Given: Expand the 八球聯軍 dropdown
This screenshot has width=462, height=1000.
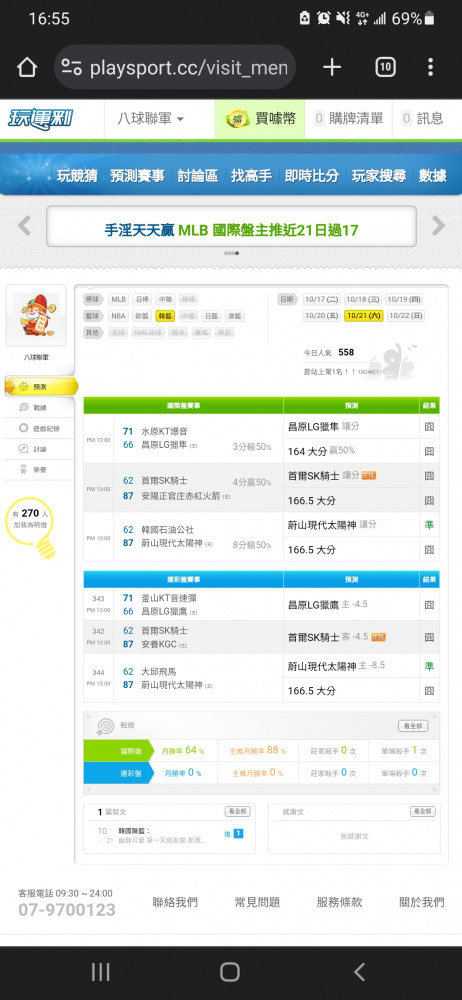Looking at the screenshot, I should pyautogui.click(x=151, y=119).
